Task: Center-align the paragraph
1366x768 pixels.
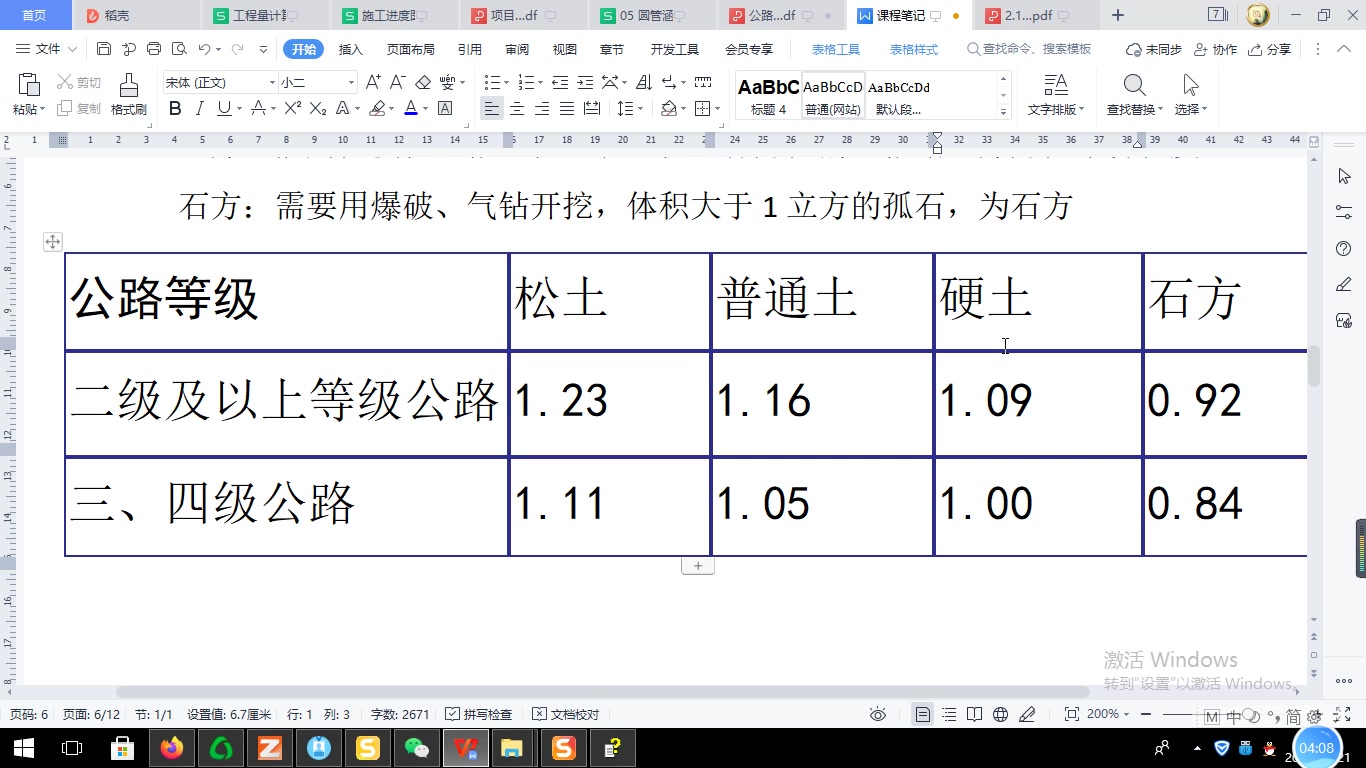Action: (x=517, y=109)
